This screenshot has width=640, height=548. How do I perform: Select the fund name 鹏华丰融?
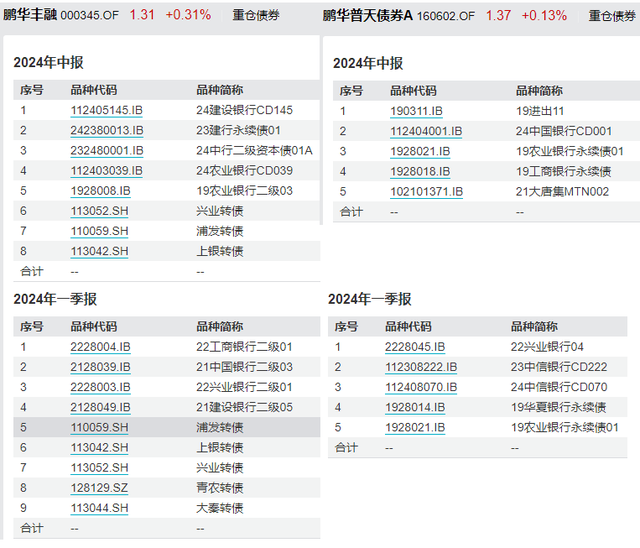(x=30, y=15)
